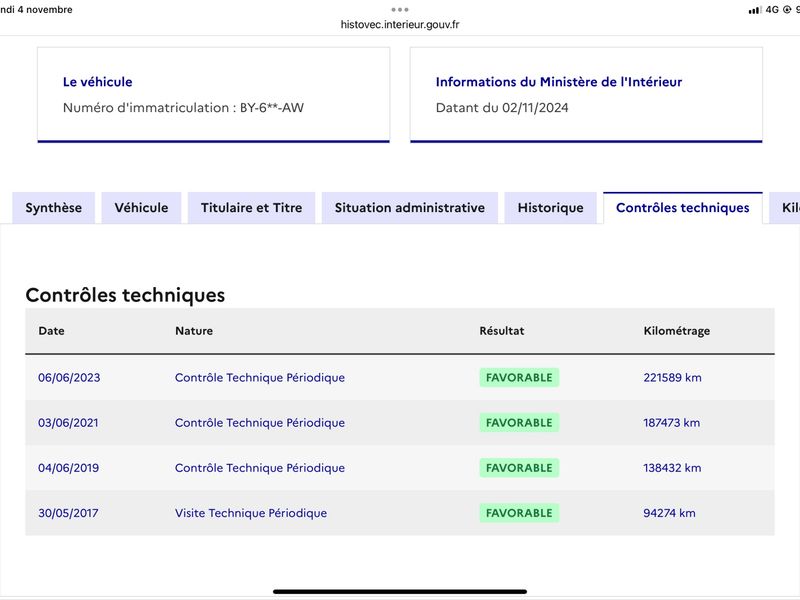
Task: Open the Synthèse tab
Action: (54, 208)
